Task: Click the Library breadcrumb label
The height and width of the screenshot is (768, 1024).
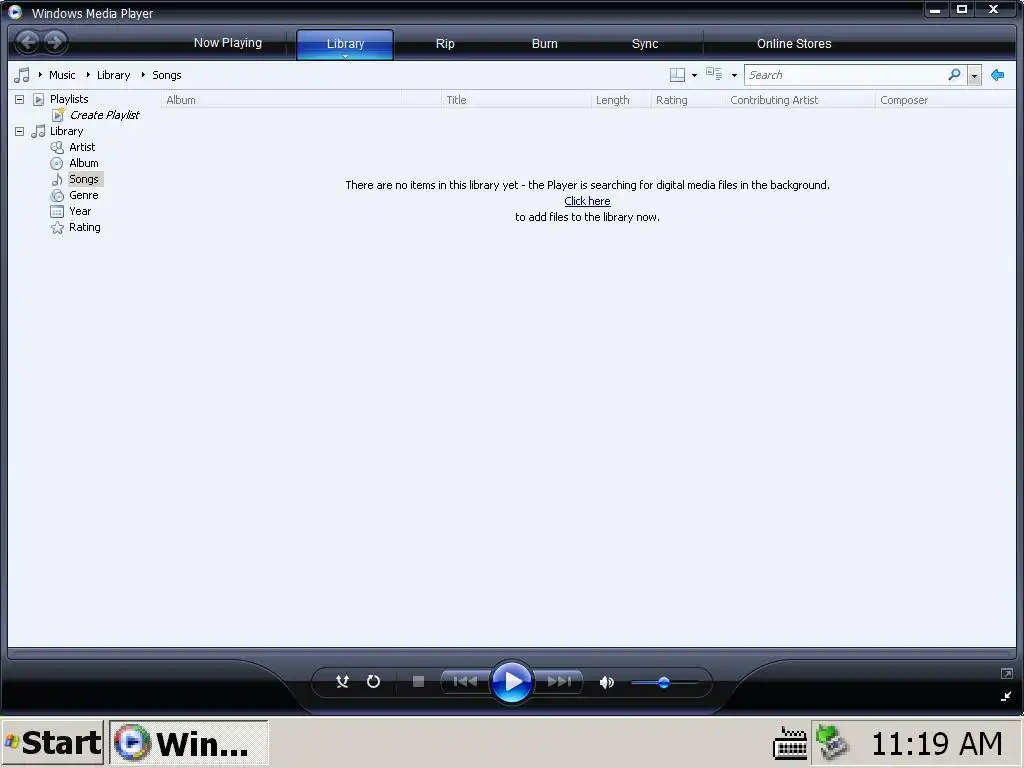Action: pos(114,75)
